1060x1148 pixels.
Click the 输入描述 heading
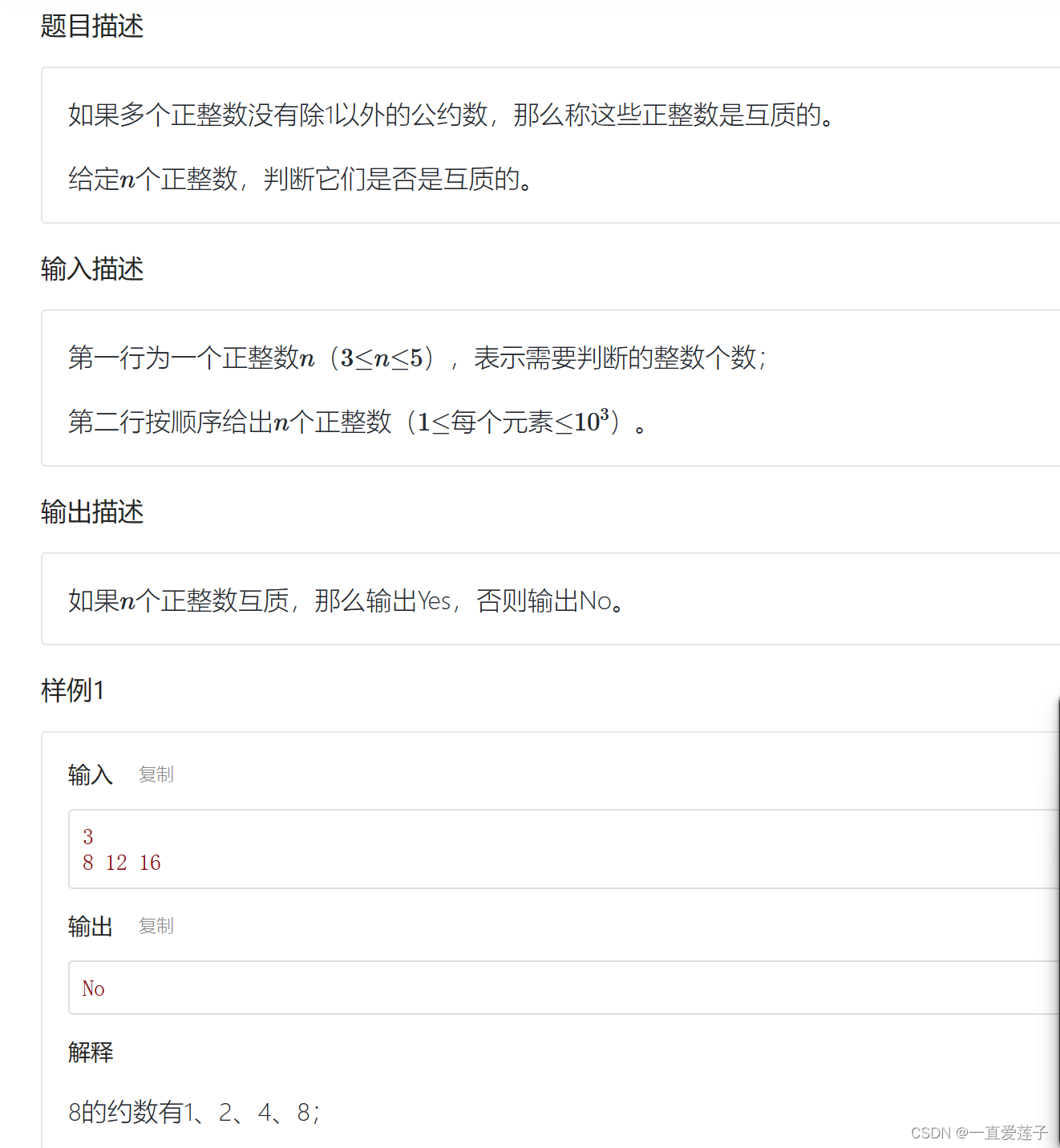coord(92,269)
